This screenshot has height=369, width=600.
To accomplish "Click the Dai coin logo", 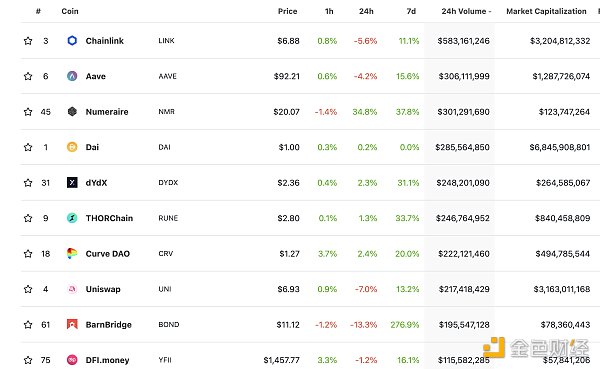I will [72, 147].
